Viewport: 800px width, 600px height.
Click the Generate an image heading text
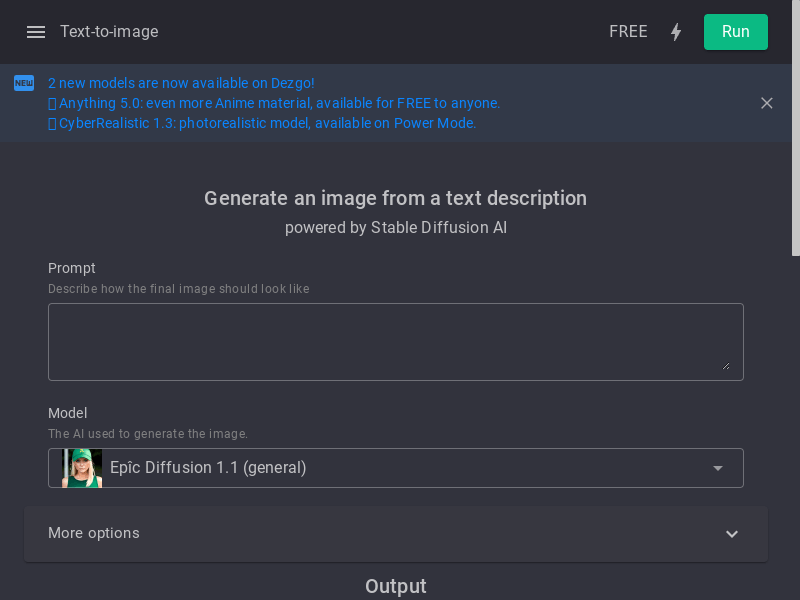(395, 198)
